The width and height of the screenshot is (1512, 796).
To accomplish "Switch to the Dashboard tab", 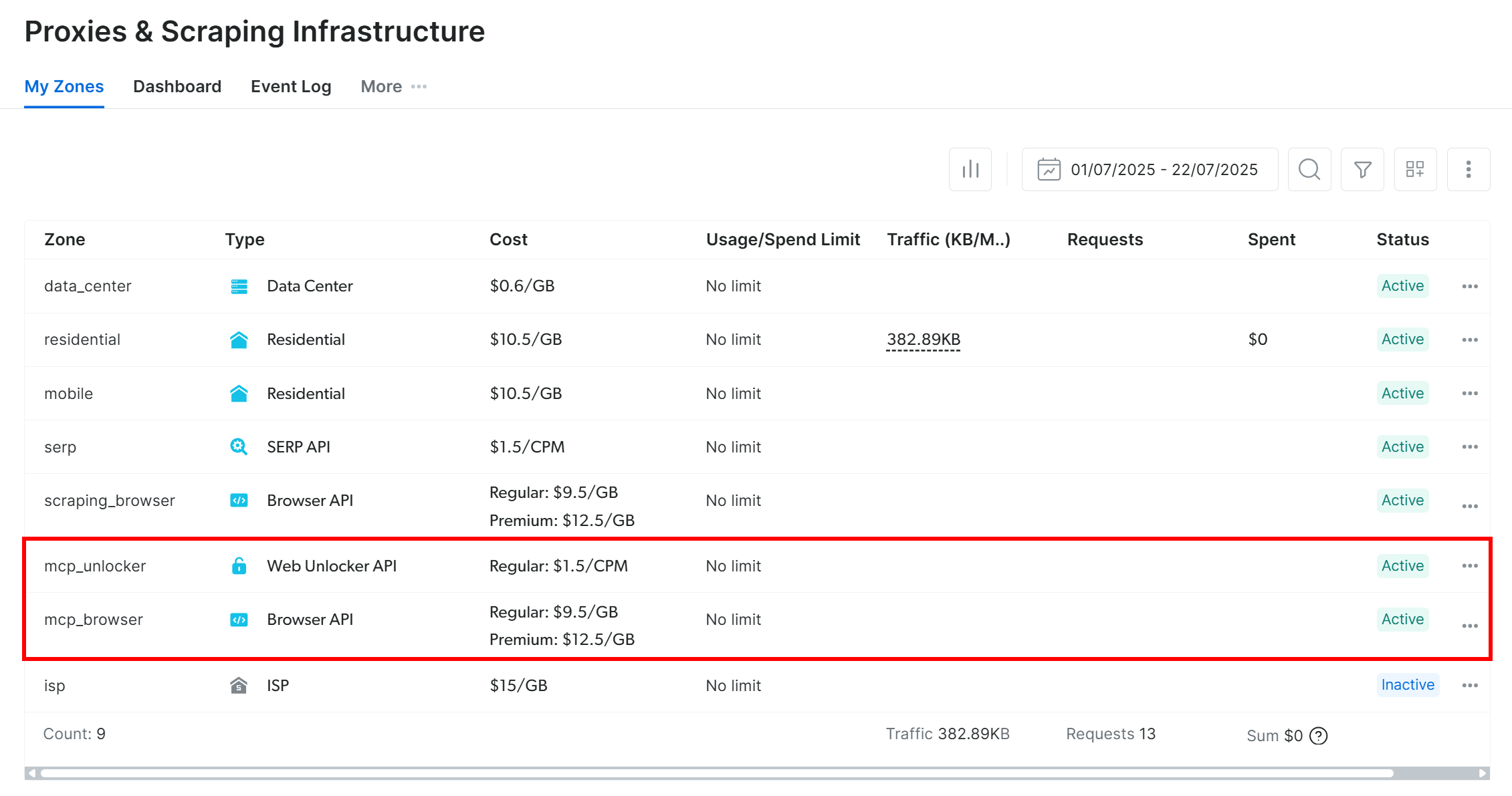I will tap(177, 86).
